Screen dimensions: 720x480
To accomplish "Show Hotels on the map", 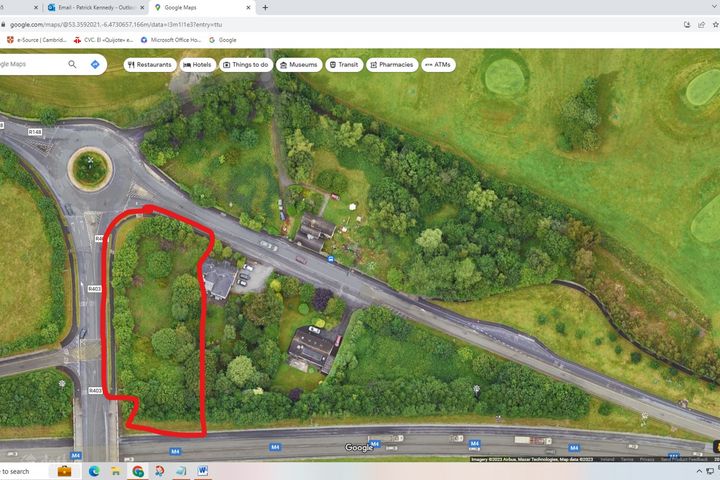I will (198, 64).
